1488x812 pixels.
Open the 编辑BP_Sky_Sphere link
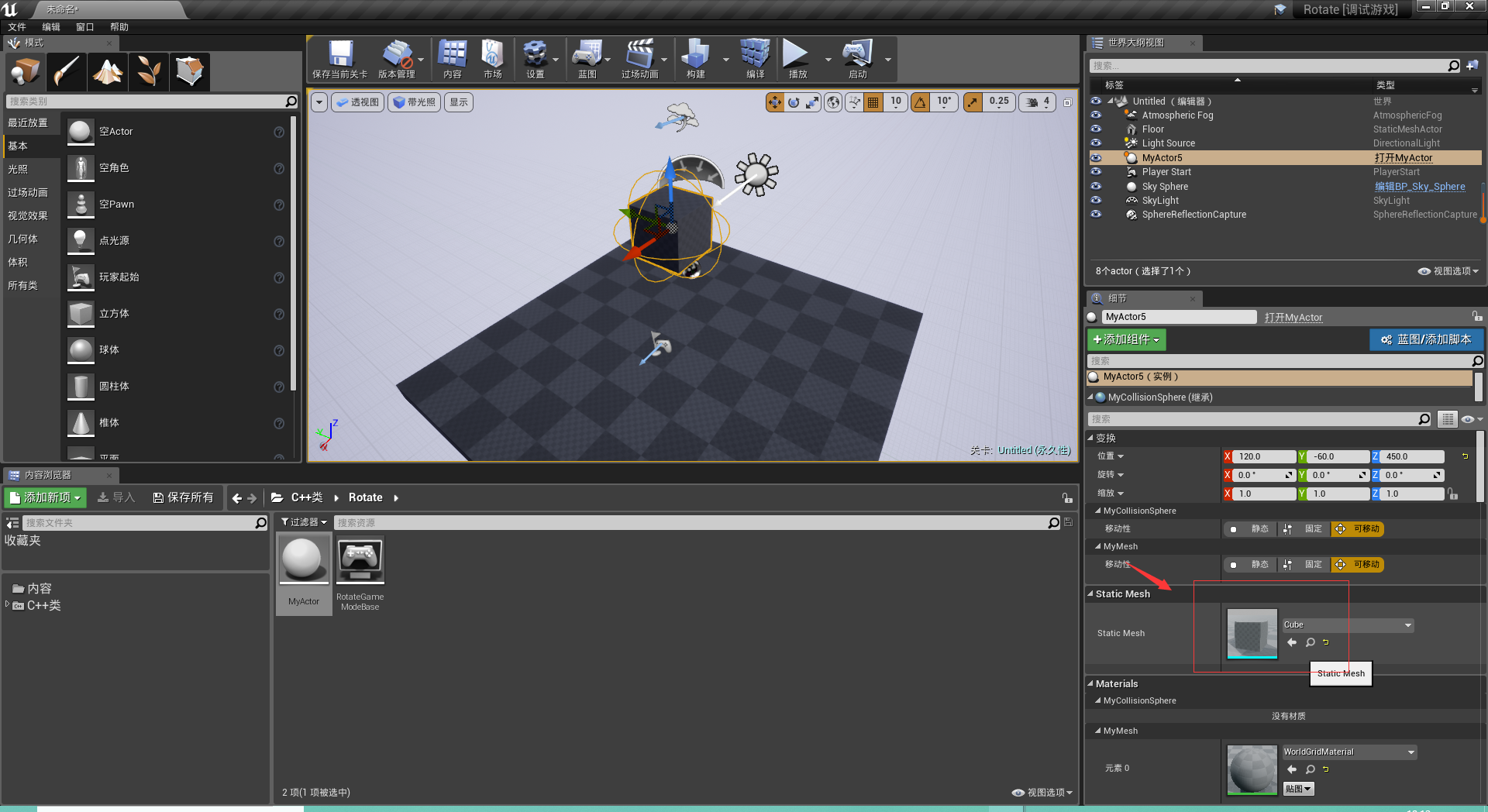[x=1419, y=186]
